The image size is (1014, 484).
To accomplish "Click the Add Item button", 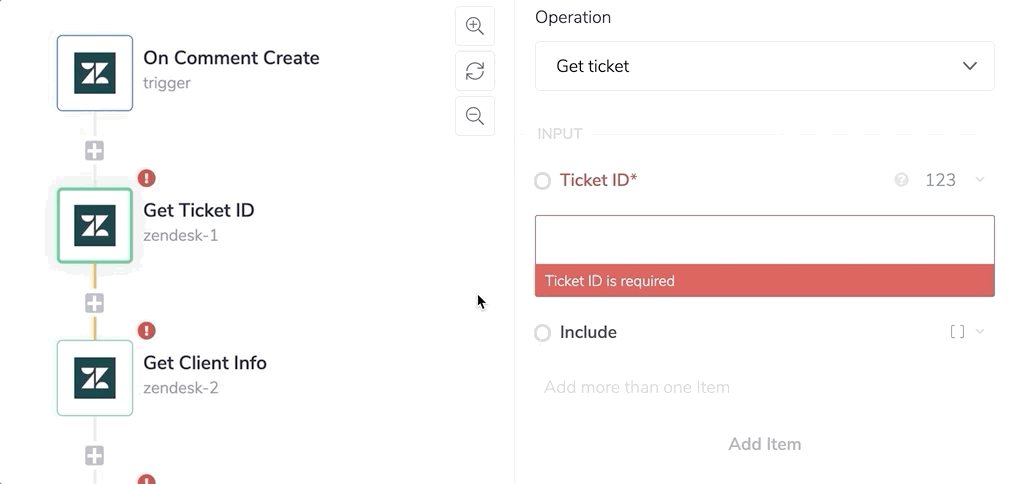I will (765, 444).
